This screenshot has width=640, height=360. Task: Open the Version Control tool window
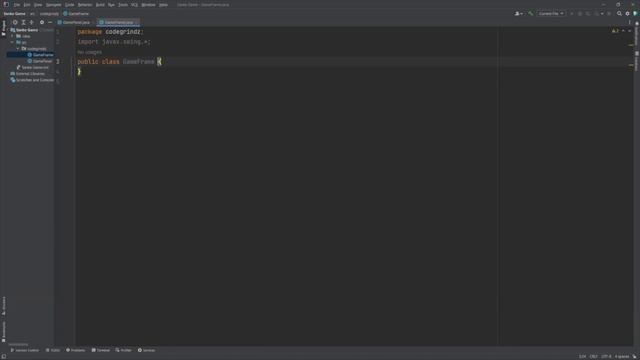pos(24,350)
